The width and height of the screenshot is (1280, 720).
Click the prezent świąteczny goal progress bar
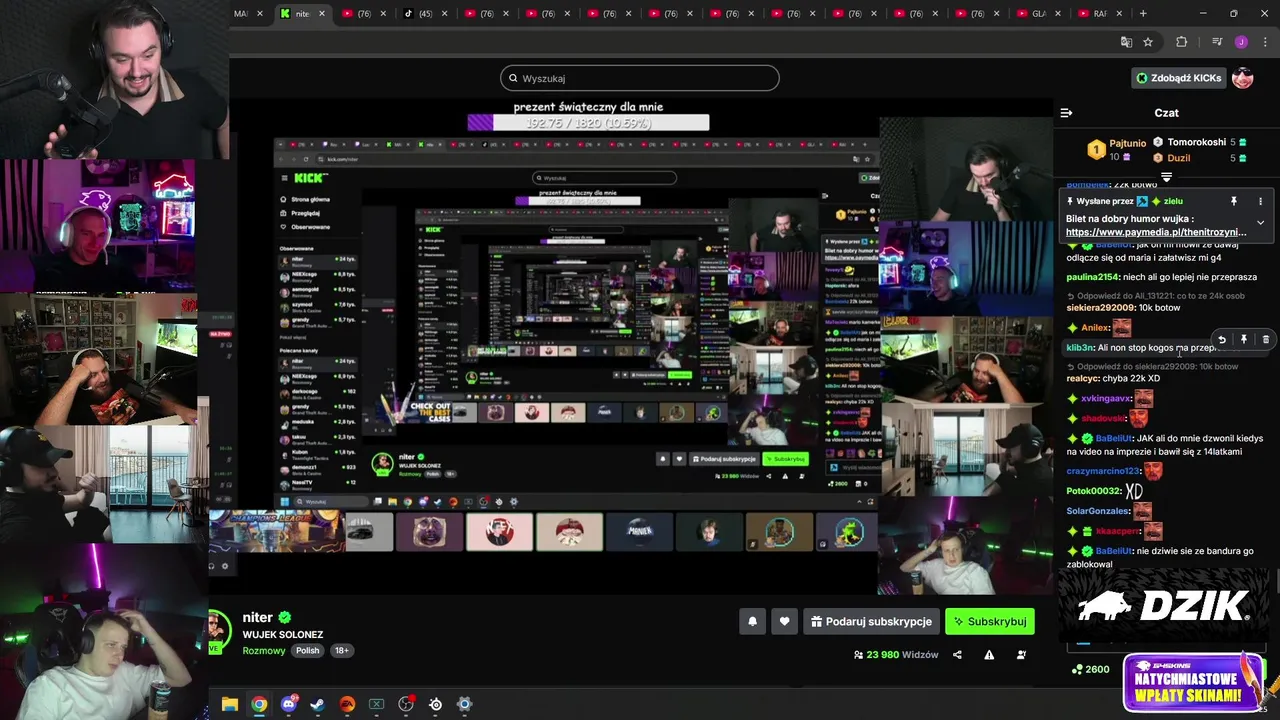[588, 123]
